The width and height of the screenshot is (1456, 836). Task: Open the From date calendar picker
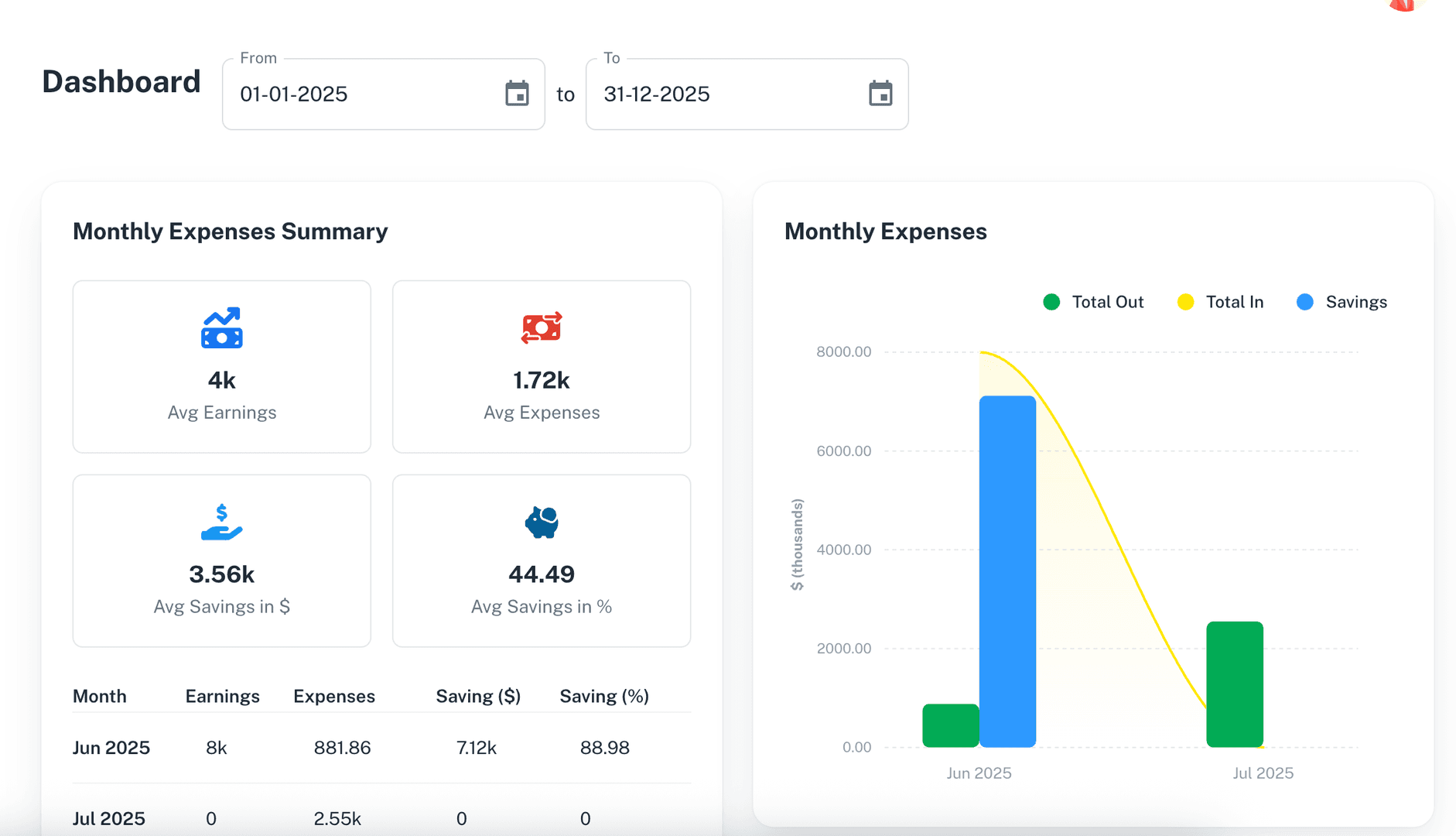pos(517,94)
